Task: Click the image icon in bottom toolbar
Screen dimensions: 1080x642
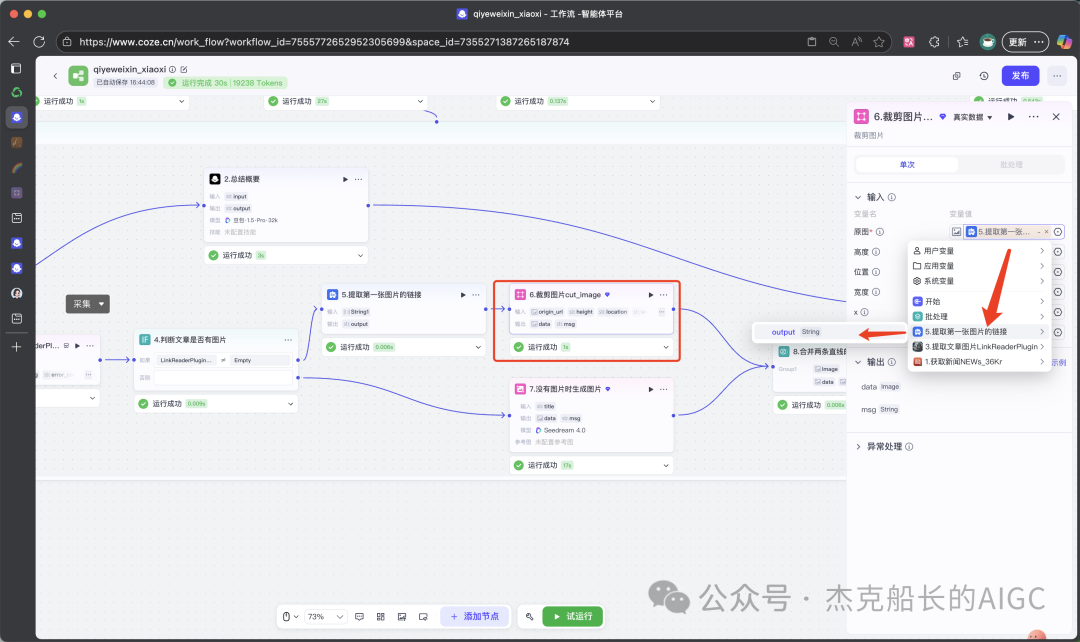Action: 402,617
